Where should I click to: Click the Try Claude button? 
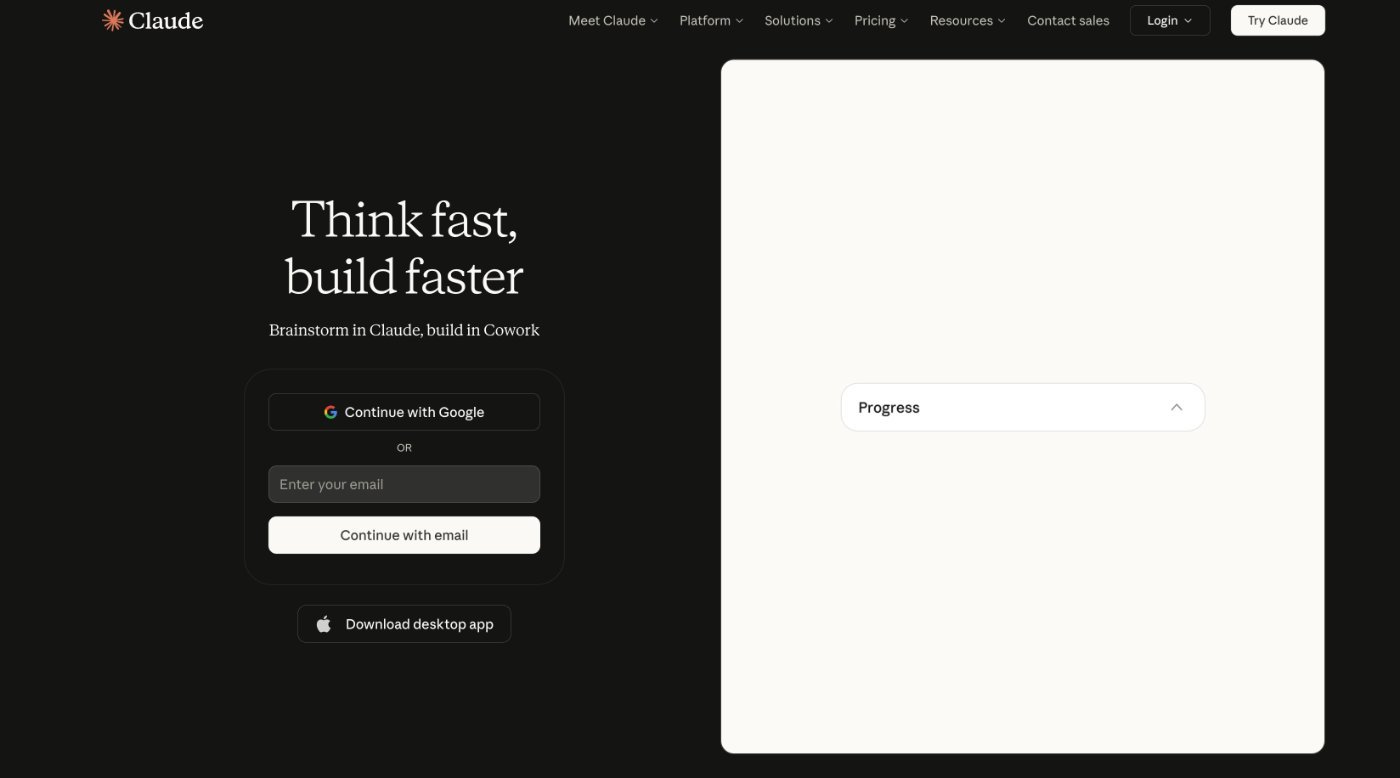(x=1277, y=20)
